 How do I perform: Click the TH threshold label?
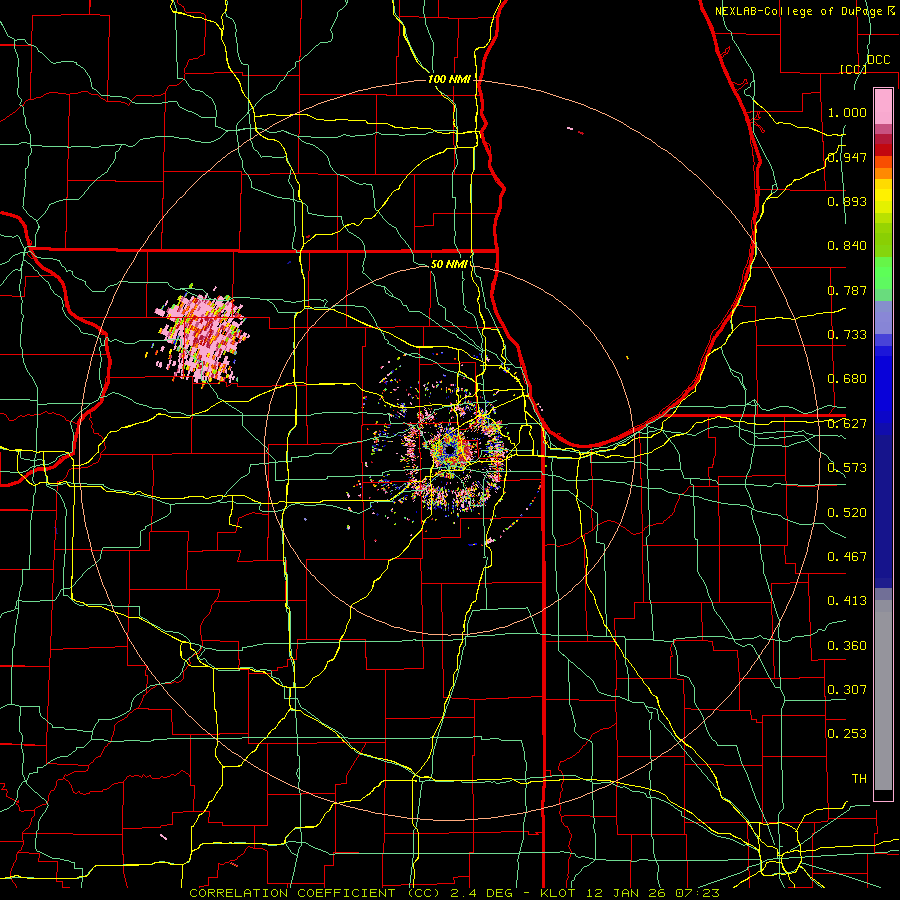point(859,779)
